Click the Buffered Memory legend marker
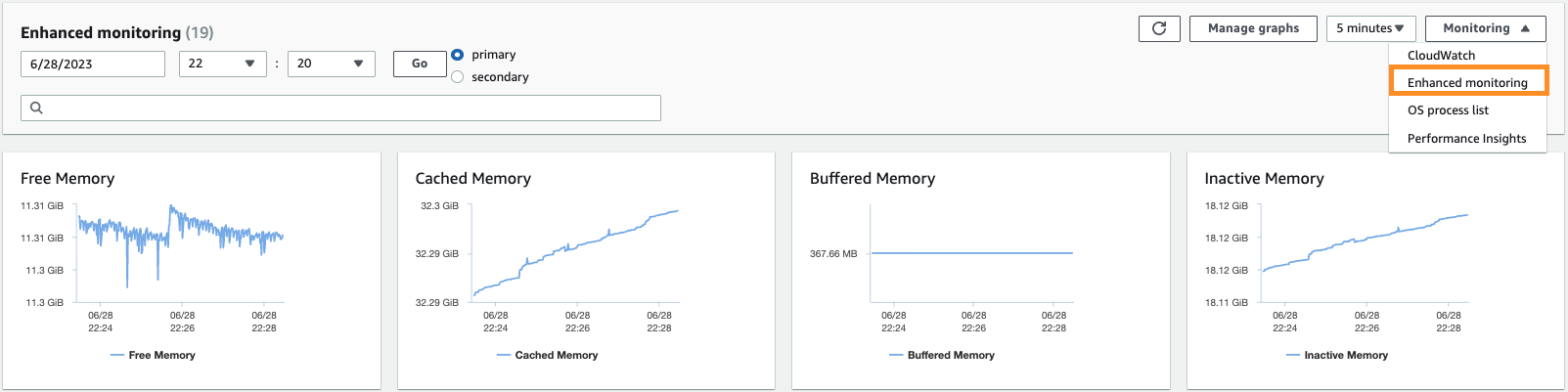The width and height of the screenshot is (1568, 392). (896, 355)
